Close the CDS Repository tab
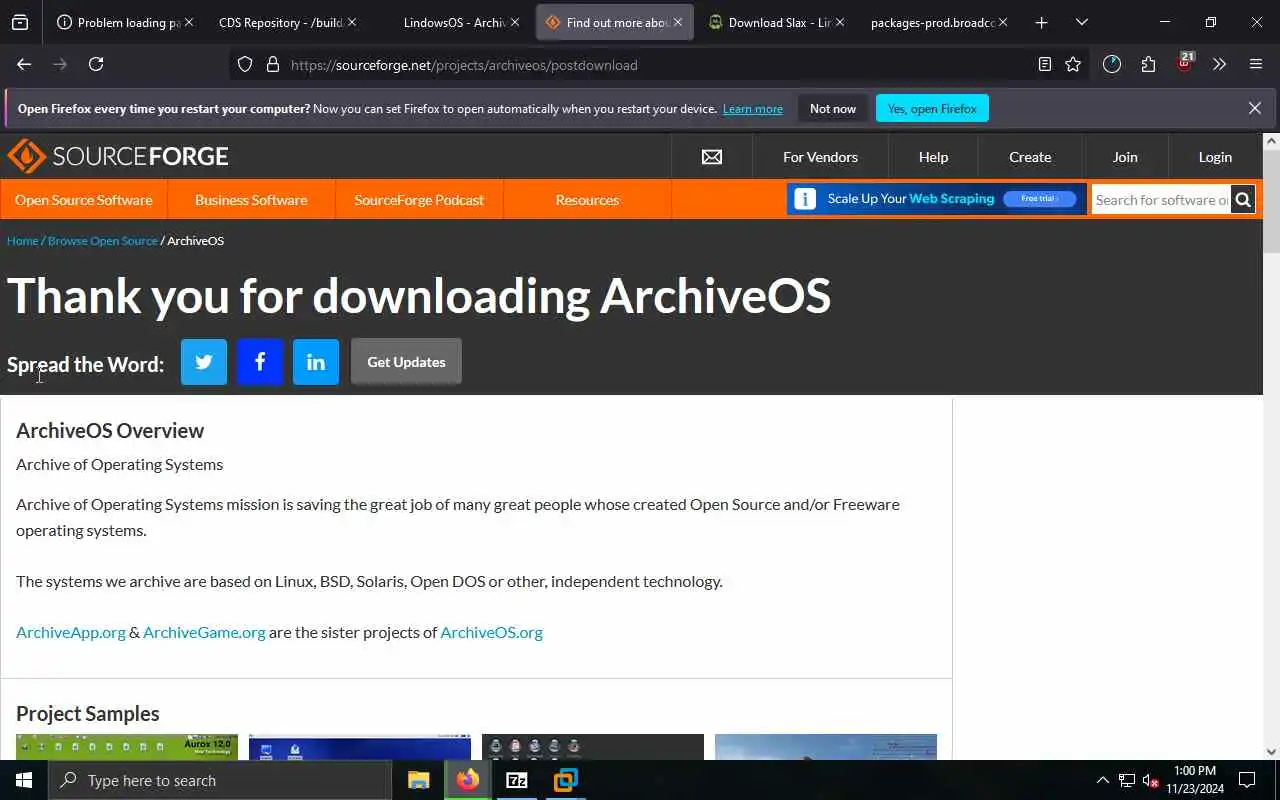The height and width of the screenshot is (800, 1280). pos(351,22)
